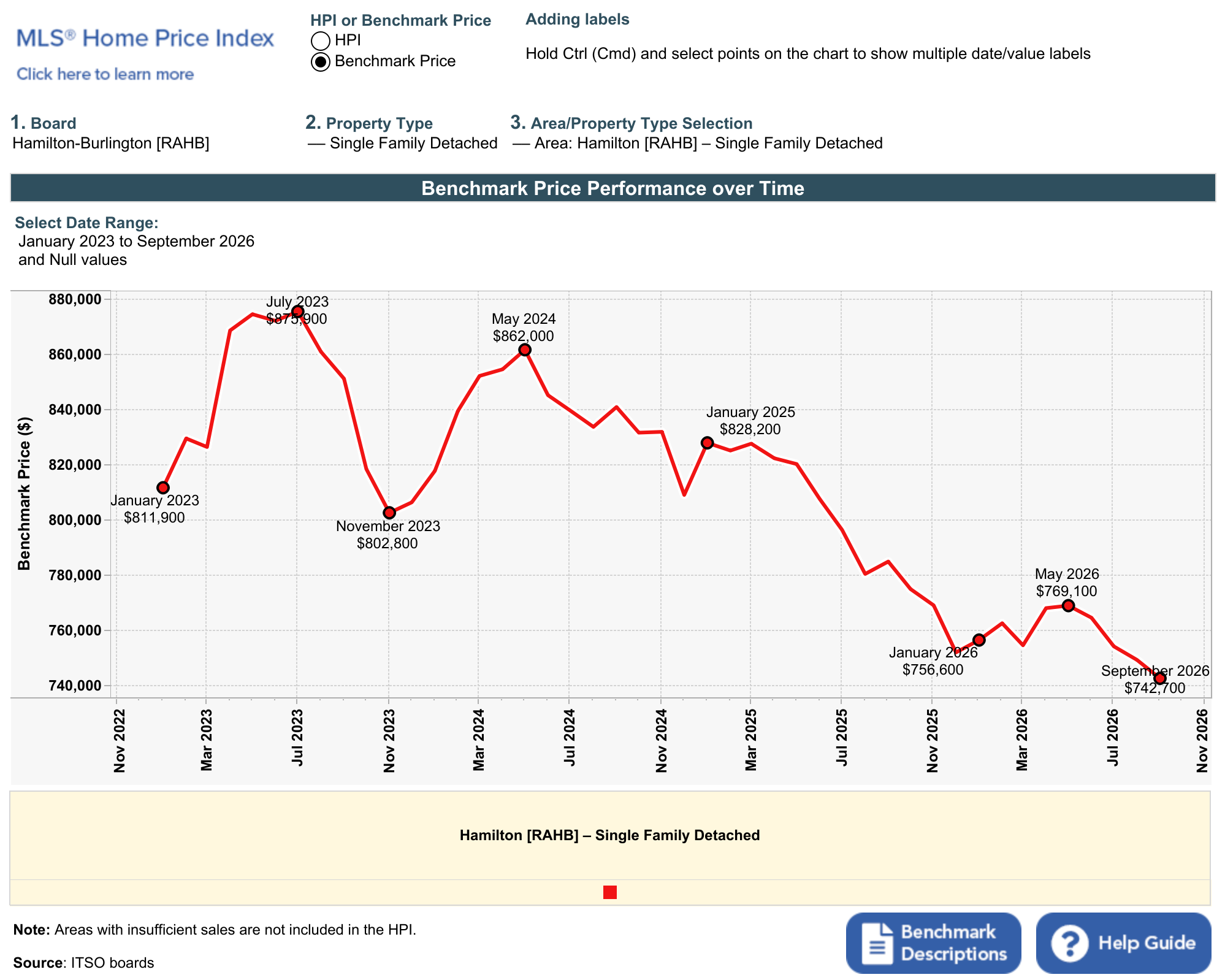Click the $769,100 value label

[x=1066, y=591]
